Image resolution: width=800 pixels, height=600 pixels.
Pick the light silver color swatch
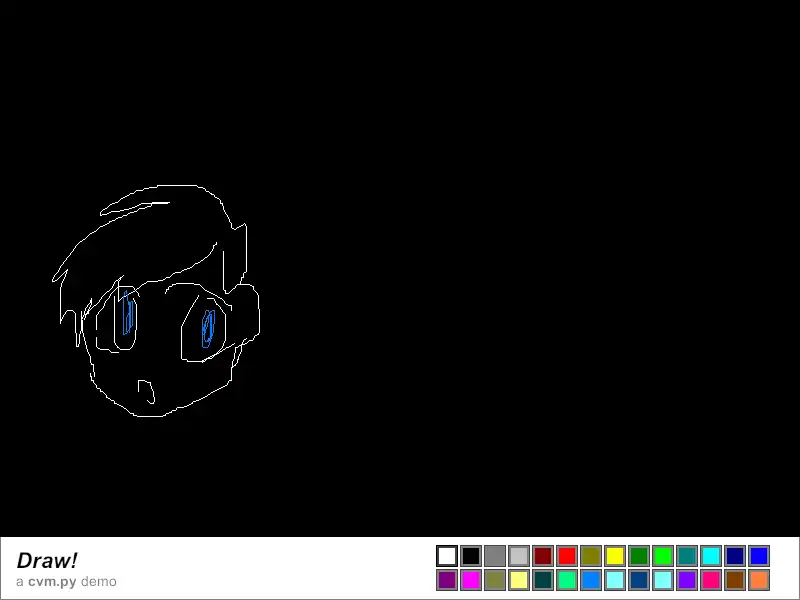pos(519,556)
